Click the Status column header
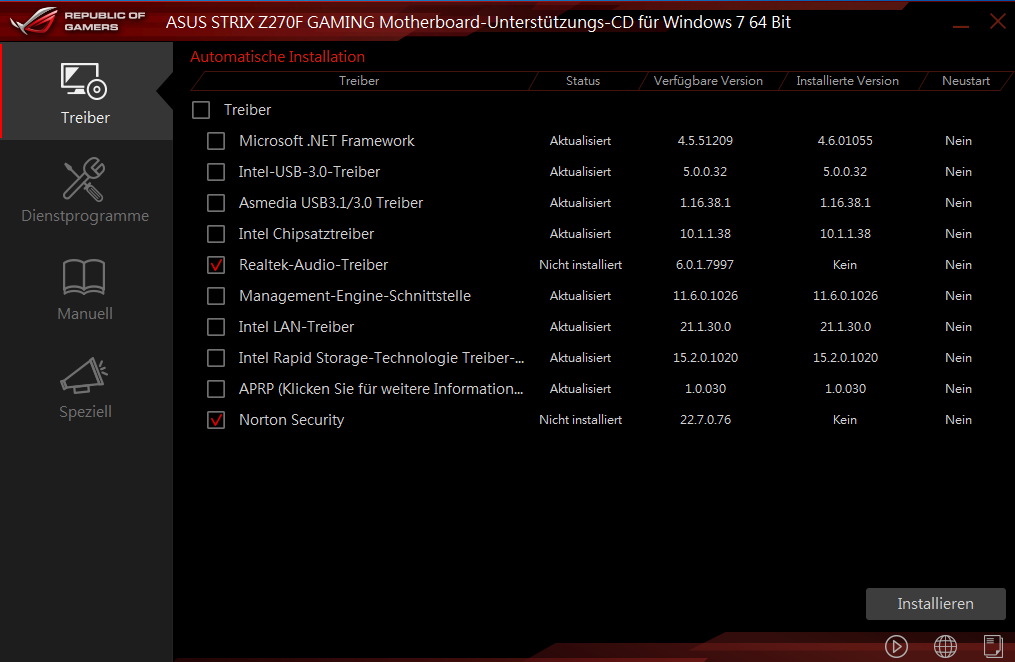1015x662 pixels. (x=583, y=81)
